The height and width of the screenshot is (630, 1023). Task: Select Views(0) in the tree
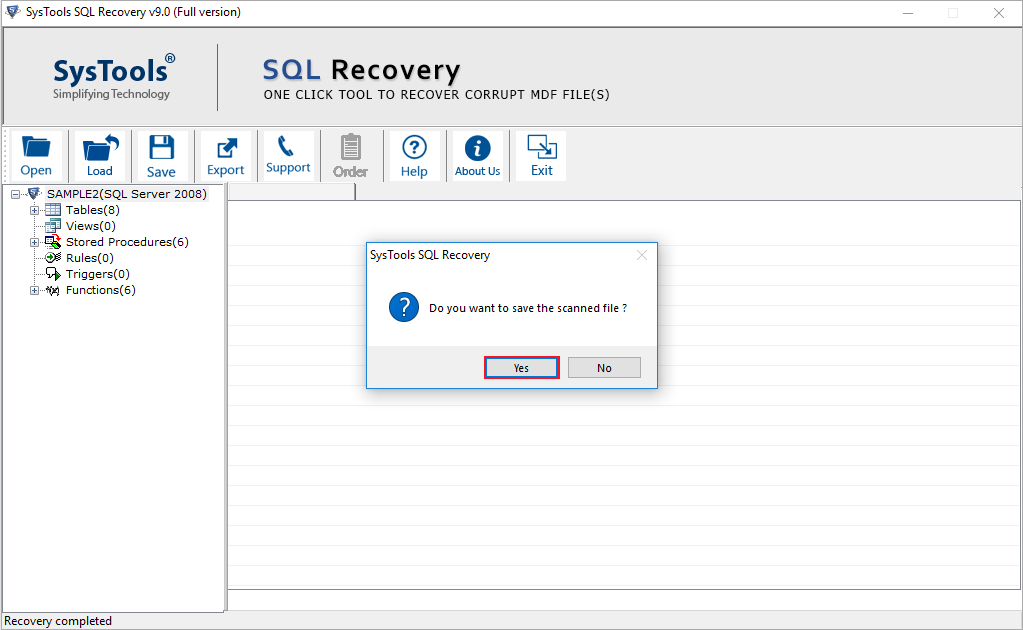tap(91, 226)
